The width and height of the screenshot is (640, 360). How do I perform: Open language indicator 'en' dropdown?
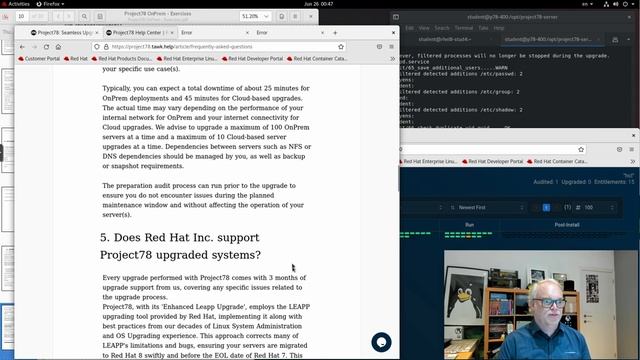click(587, 4)
